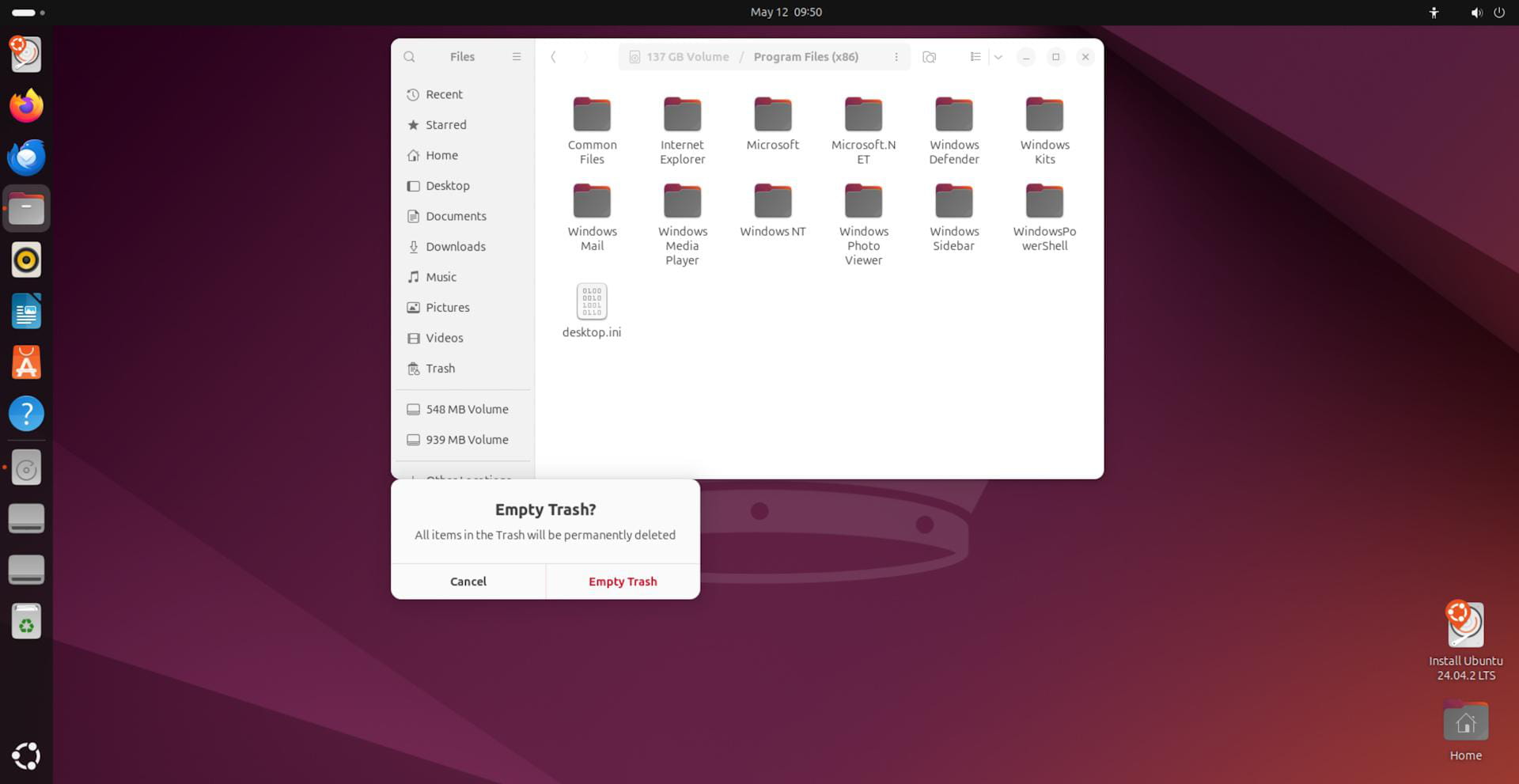Open the Home desktop folder icon

click(1465, 732)
